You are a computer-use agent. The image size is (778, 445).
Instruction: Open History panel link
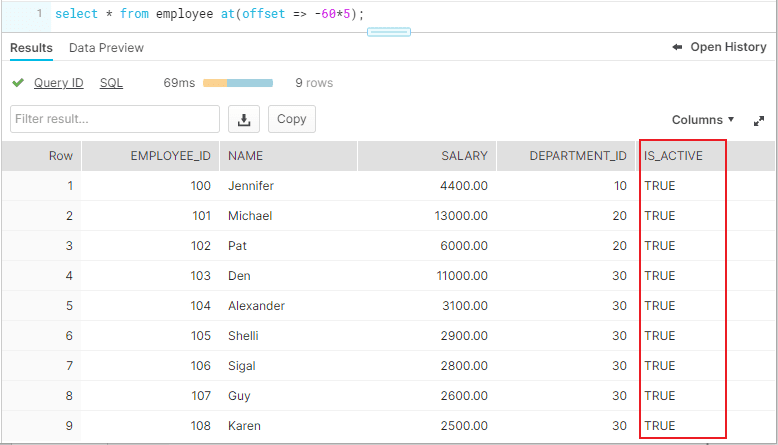tap(728, 47)
